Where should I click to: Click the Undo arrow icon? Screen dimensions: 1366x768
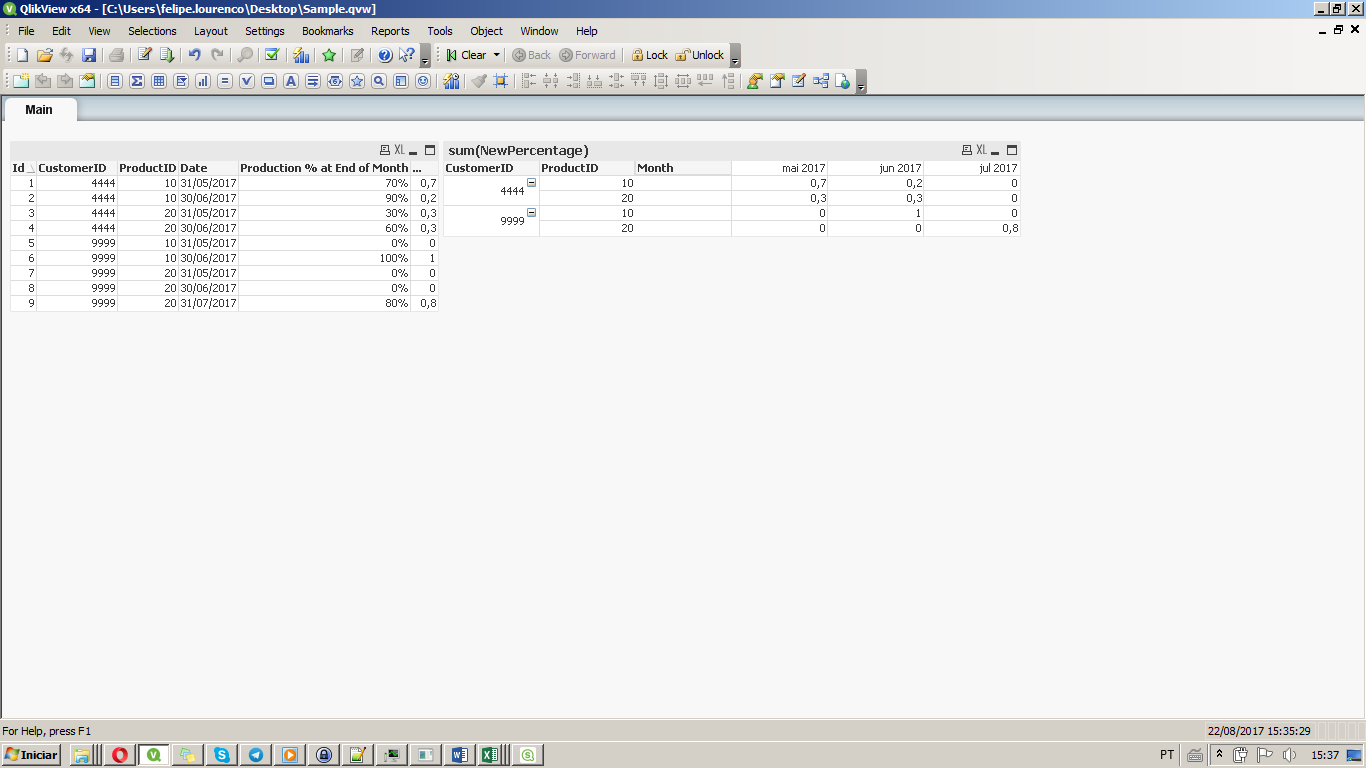(x=195, y=55)
